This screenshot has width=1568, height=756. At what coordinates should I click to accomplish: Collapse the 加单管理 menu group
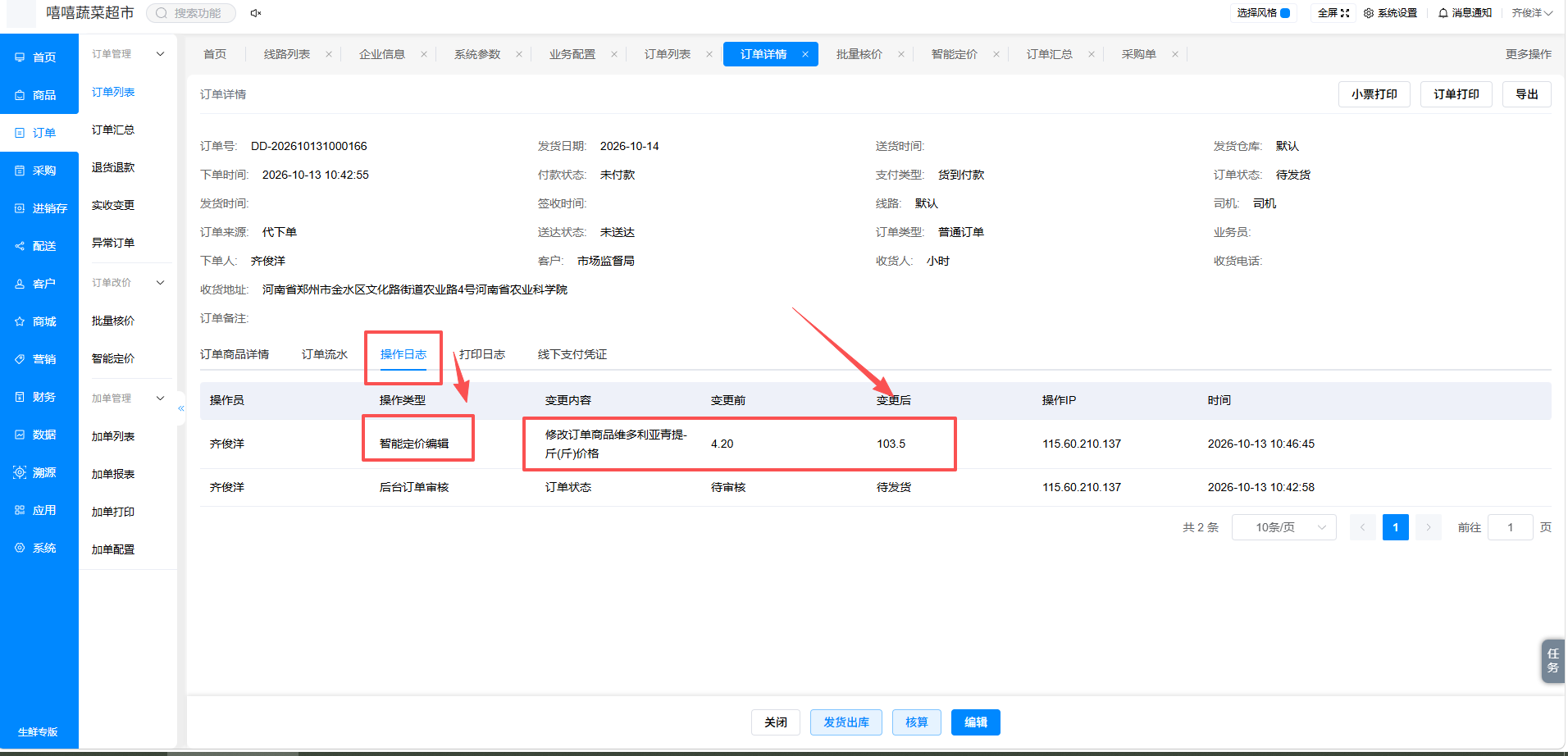160,398
